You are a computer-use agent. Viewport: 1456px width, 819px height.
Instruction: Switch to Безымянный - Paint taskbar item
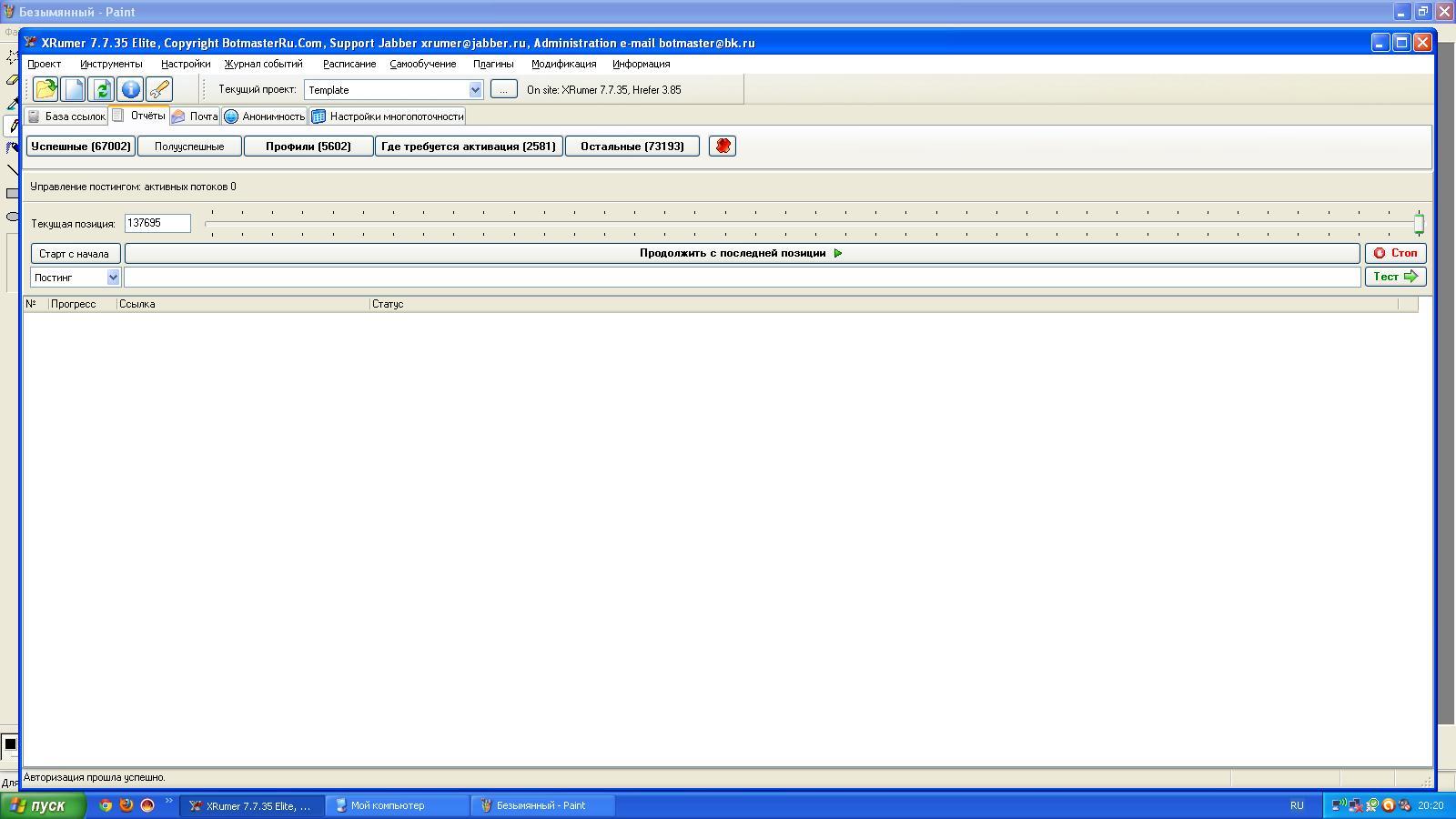point(543,805)
